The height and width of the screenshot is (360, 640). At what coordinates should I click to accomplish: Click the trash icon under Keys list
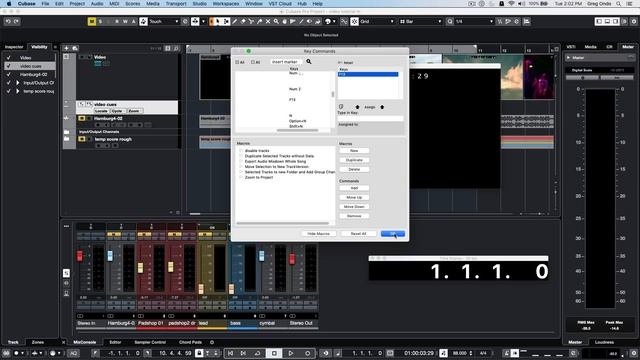coord(341,107)
